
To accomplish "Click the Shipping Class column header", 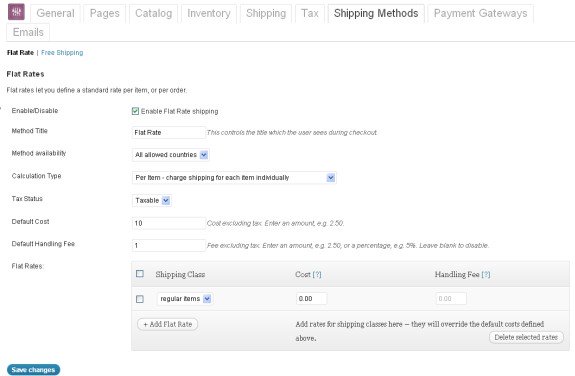I will (180, 274).
